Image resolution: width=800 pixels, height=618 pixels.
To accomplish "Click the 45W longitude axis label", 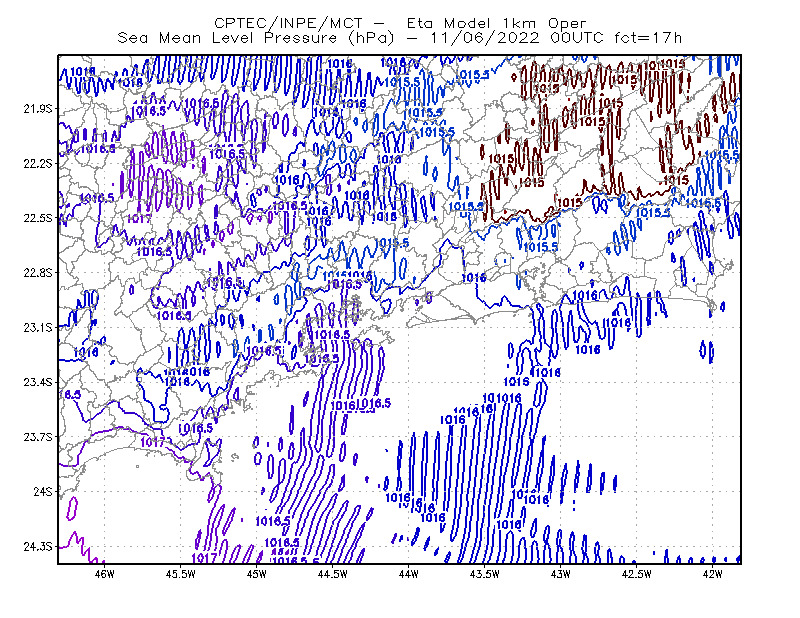I will 257,574.
